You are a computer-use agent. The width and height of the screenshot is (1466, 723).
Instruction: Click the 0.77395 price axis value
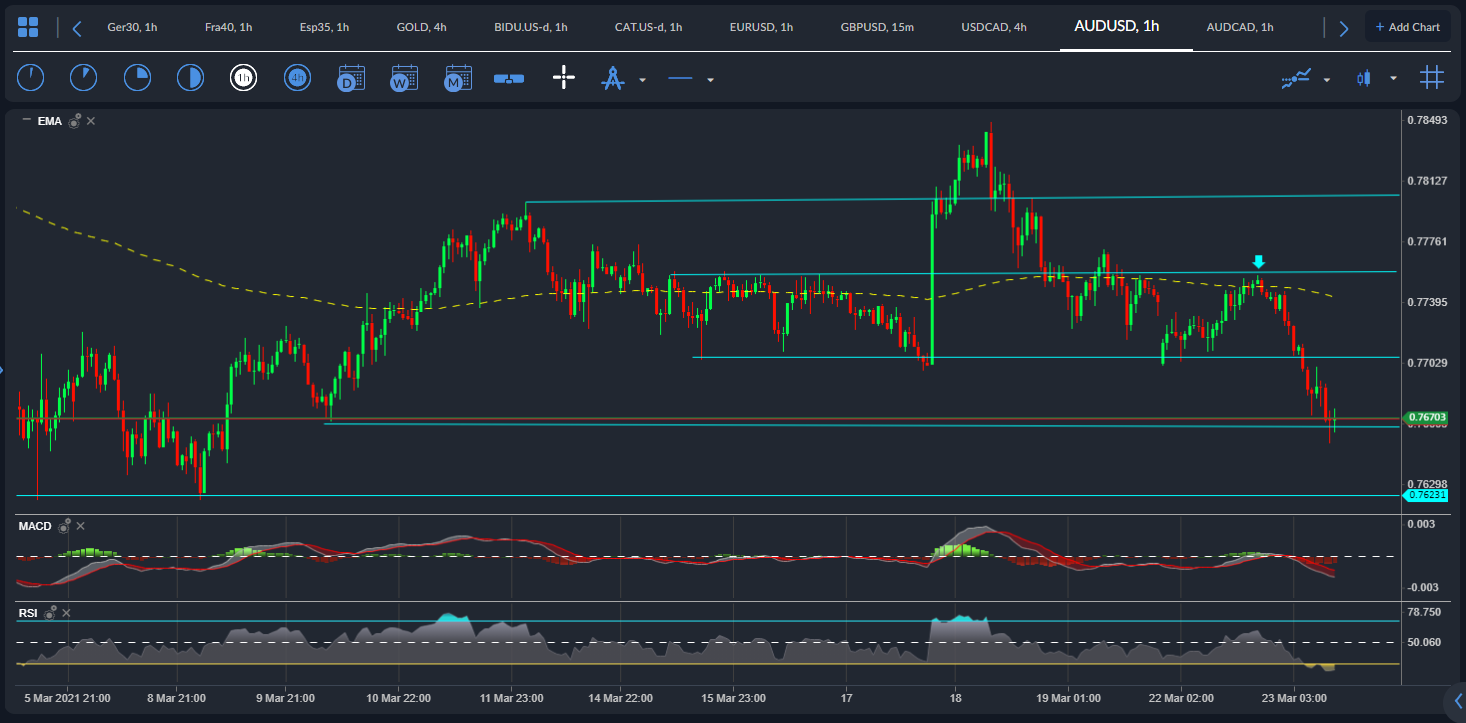pyautogui.click(x=1427, y=302)
